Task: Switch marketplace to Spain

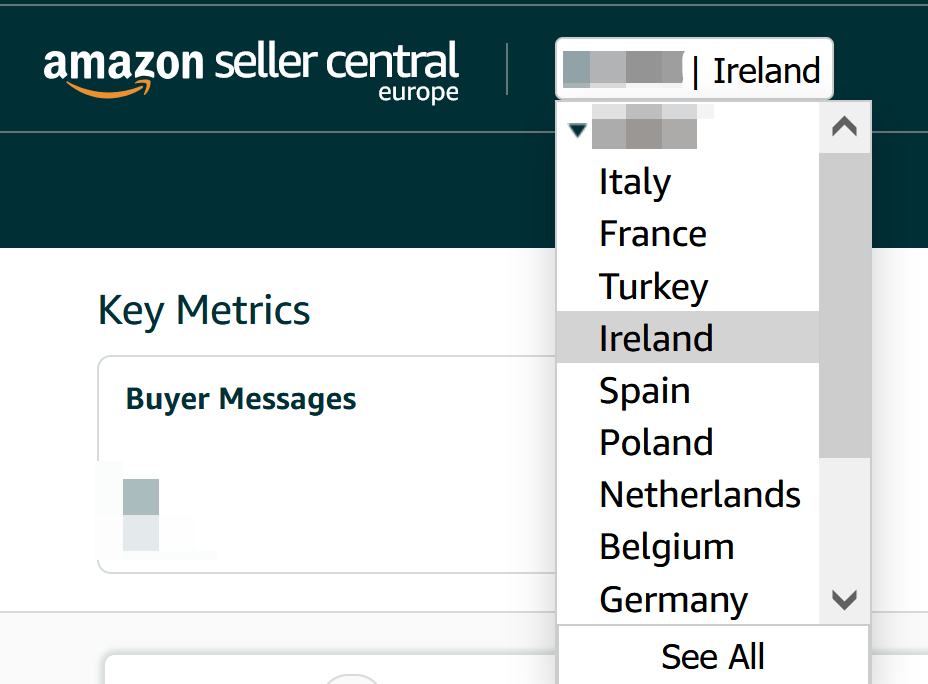Action: point(645,390)
